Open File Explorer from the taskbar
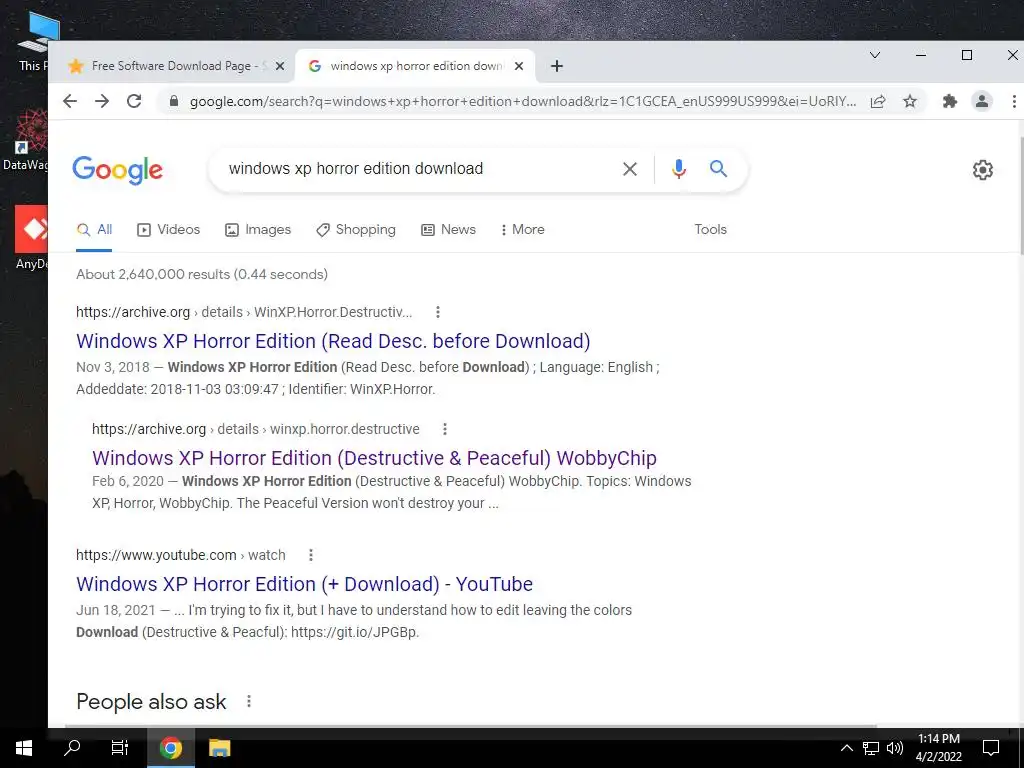Screen dimensions: 1024x768 (x=219, y=748)
